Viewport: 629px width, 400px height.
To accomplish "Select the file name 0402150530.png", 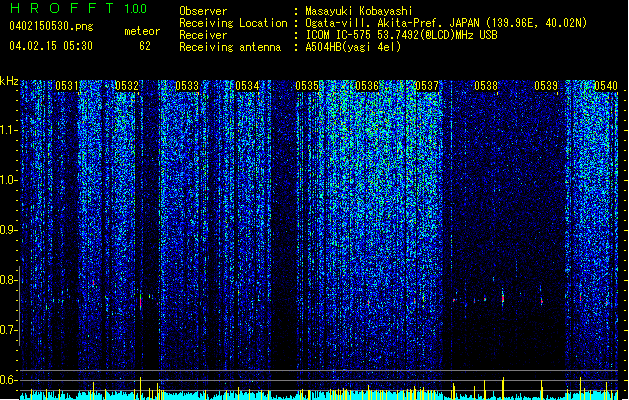I will 51,27.
